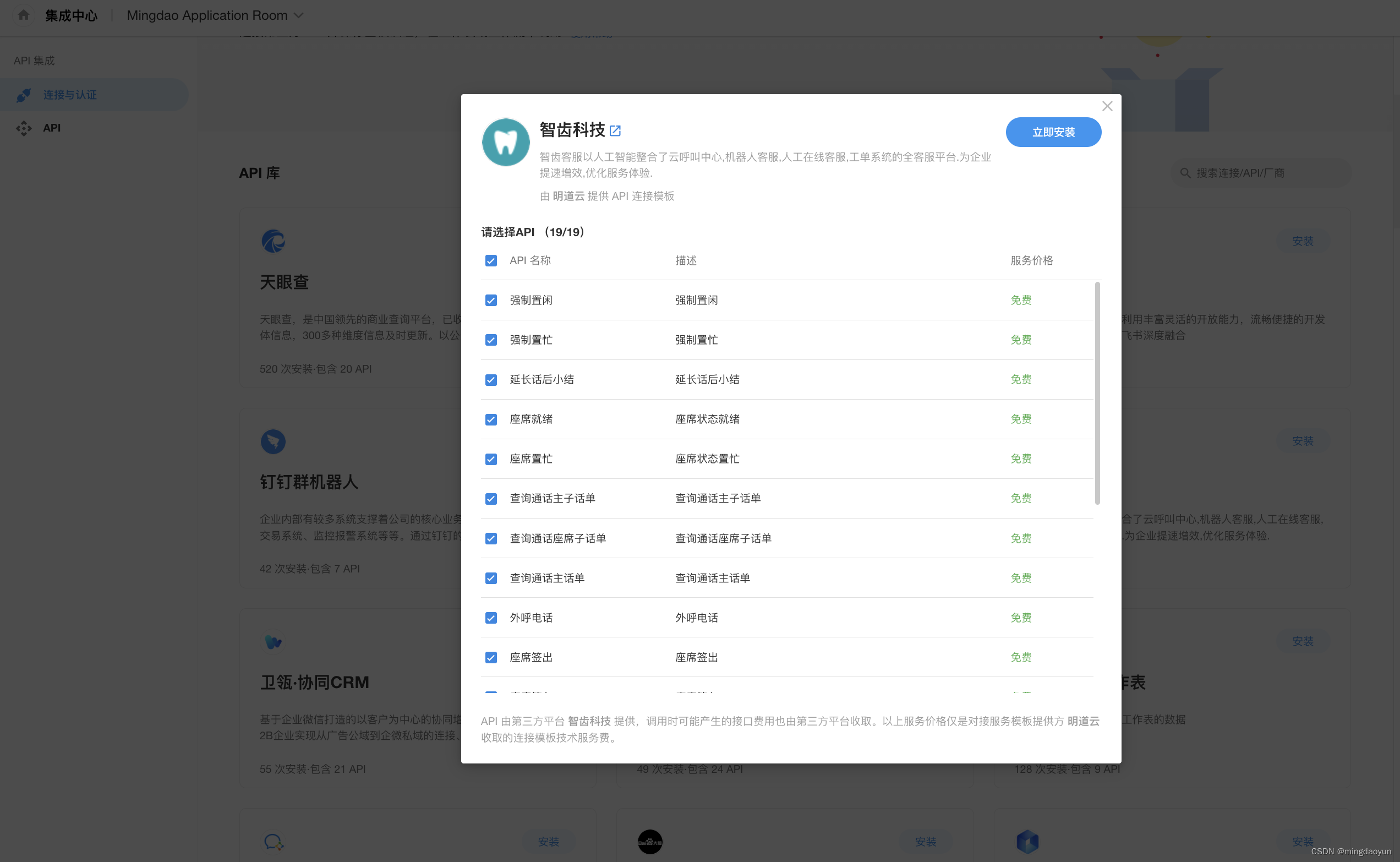The height and width of the screenshot is (862, 1400).
Task: Click 集成中心 in the top bar
Action: (x=70, y=15)
